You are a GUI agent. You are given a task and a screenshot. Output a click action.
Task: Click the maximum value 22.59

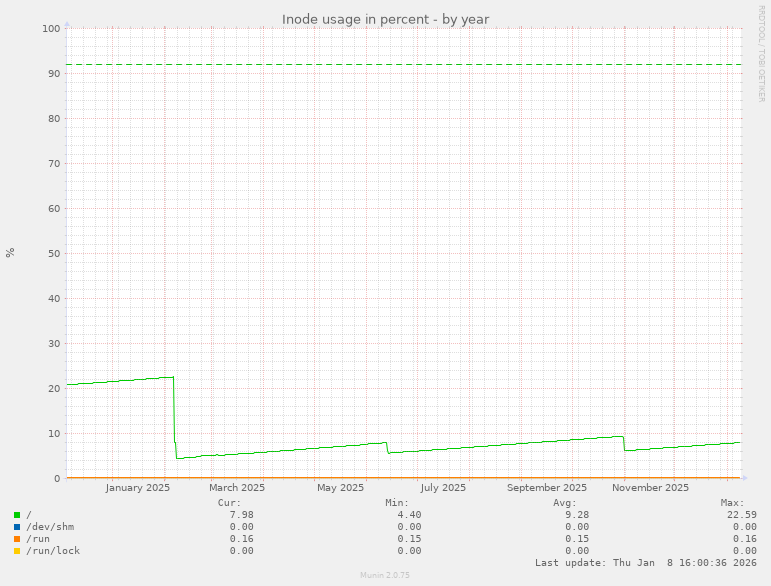[742, 515]
